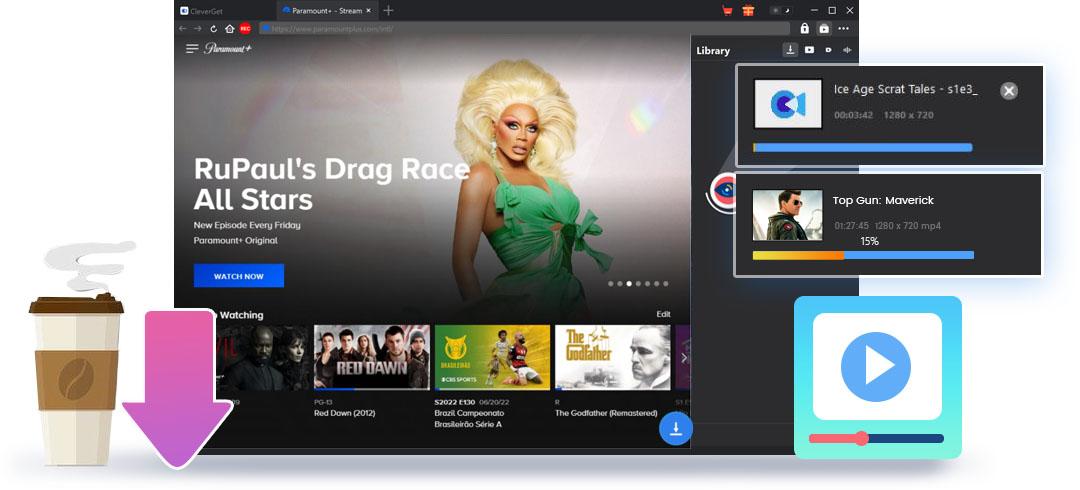This screenshot has height=490, width=1080.
Task: Click the blue download button
Action: (x=676, y=428)
